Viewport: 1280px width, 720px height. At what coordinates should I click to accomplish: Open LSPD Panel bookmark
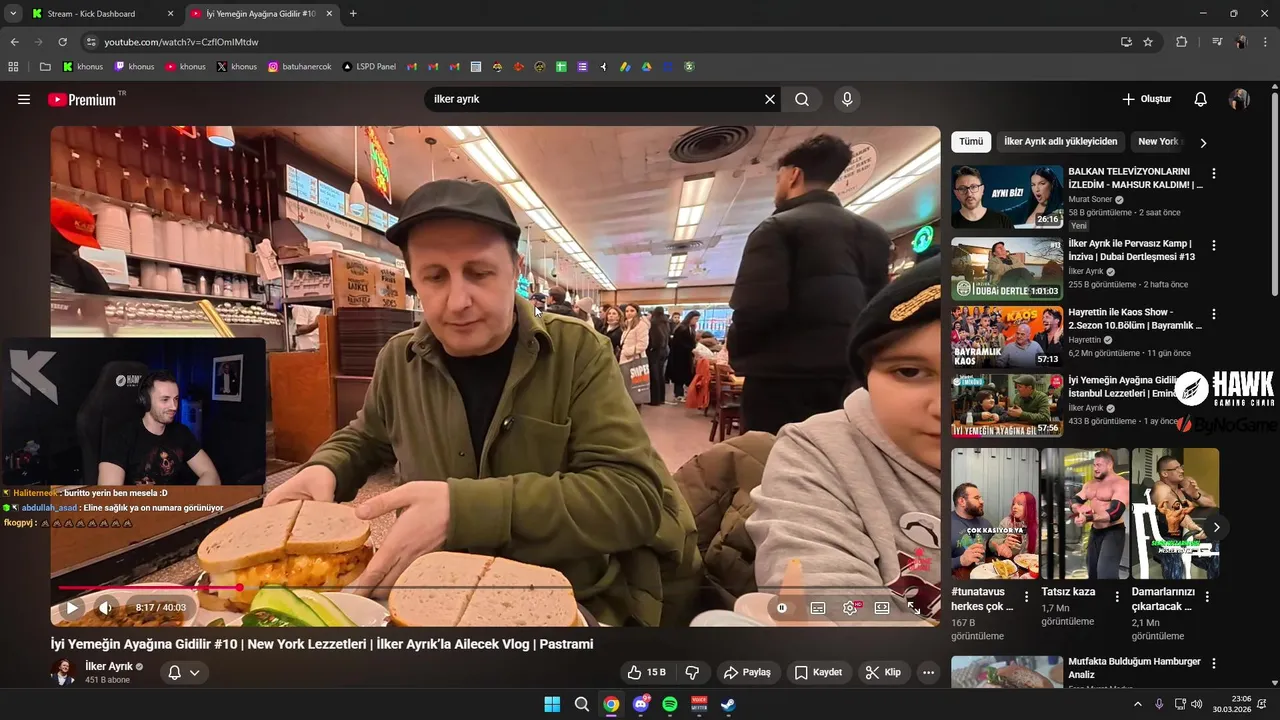[369, 67]
